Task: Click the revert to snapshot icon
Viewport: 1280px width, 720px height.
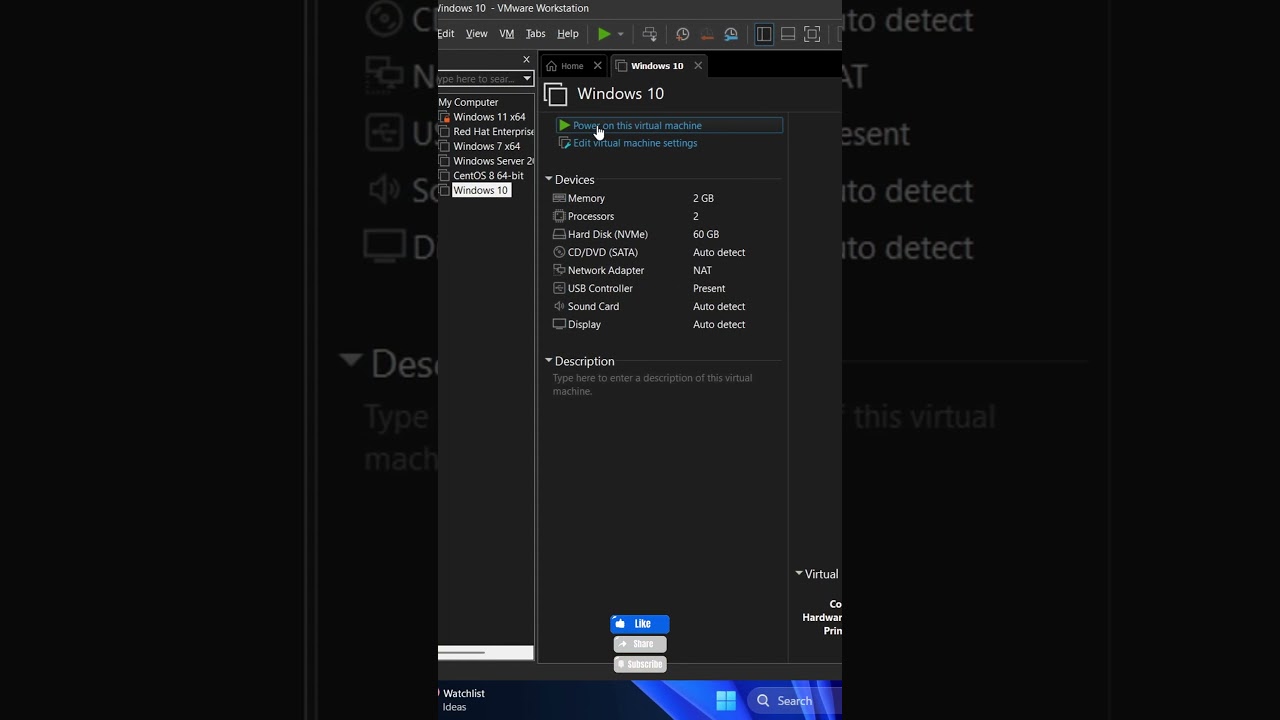Action: tap(707, 34)
